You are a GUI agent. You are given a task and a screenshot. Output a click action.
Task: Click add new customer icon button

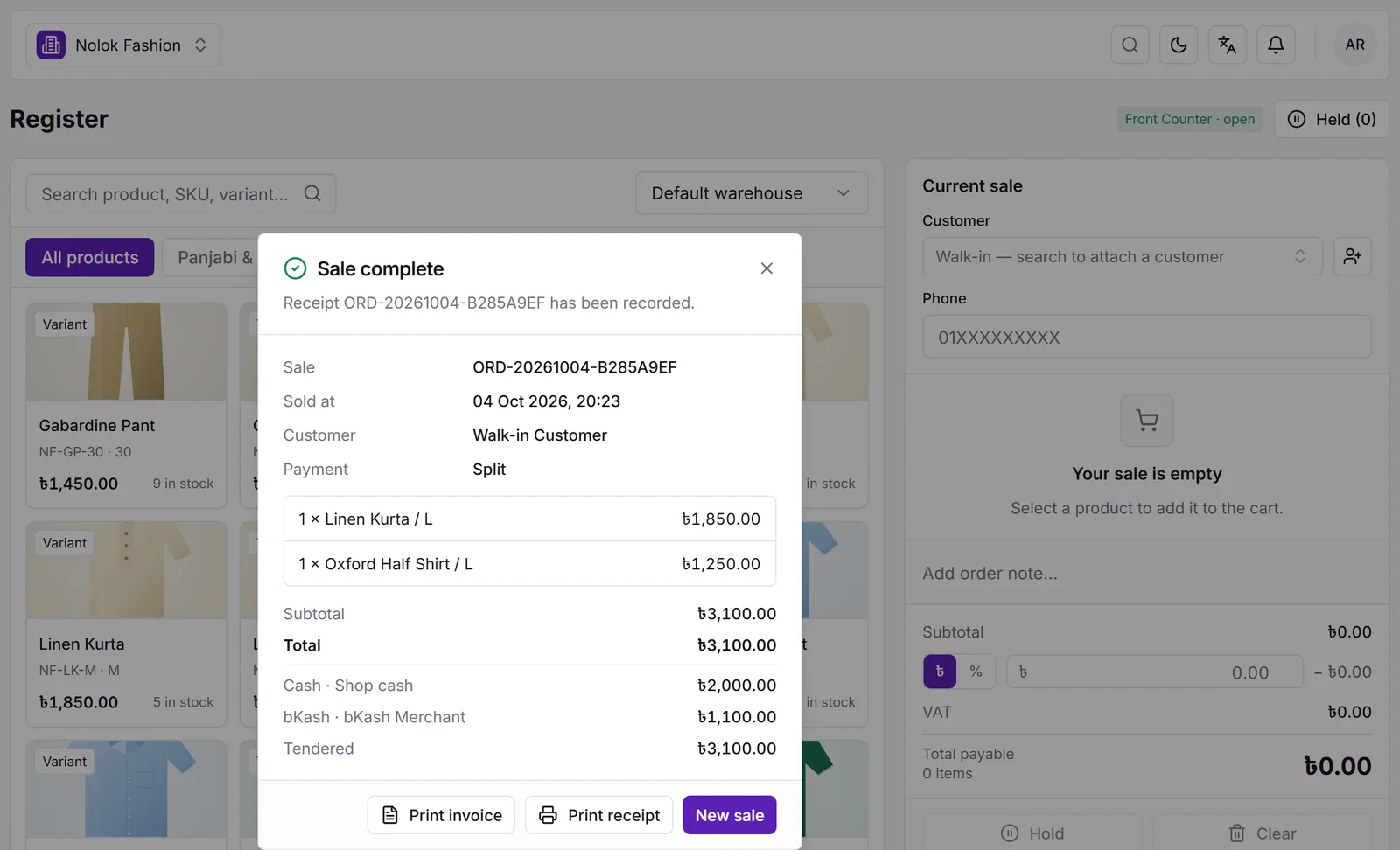(1352, 256)
